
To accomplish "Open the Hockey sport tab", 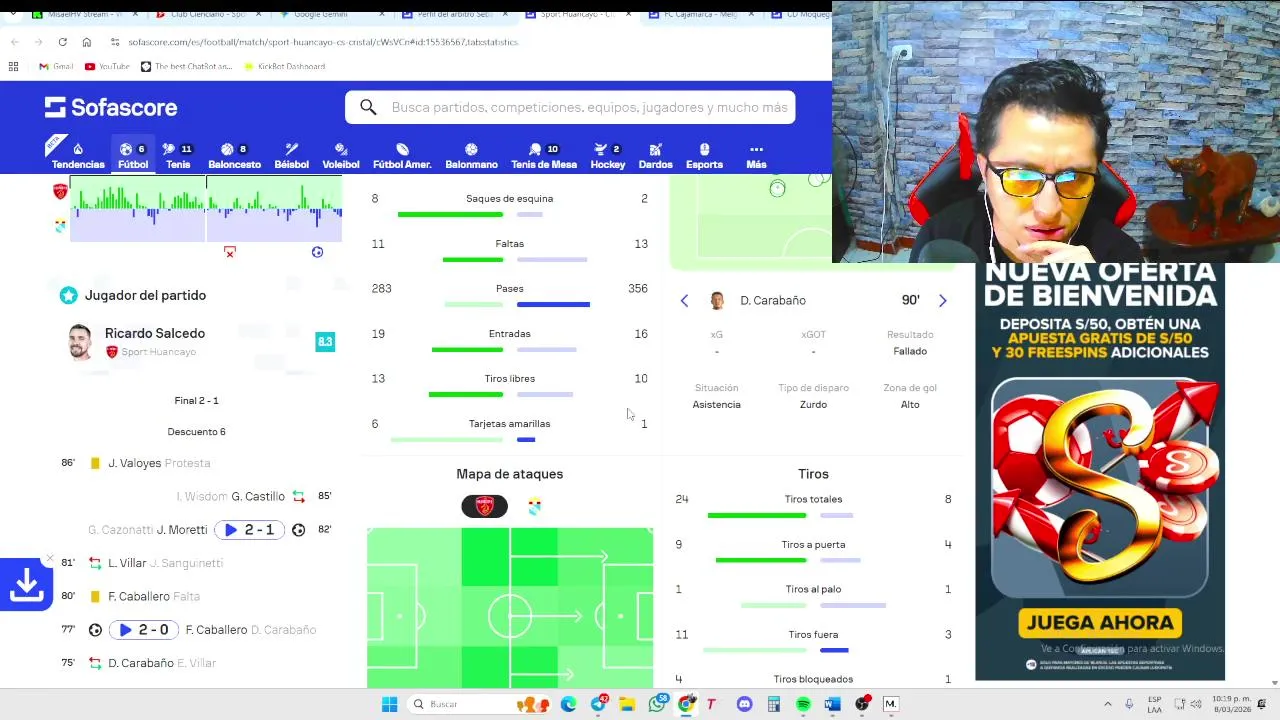I will coord(607,156).
